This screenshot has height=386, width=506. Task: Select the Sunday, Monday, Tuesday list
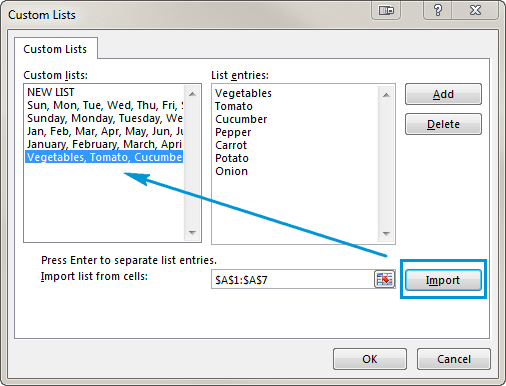[x=104, y=118]
